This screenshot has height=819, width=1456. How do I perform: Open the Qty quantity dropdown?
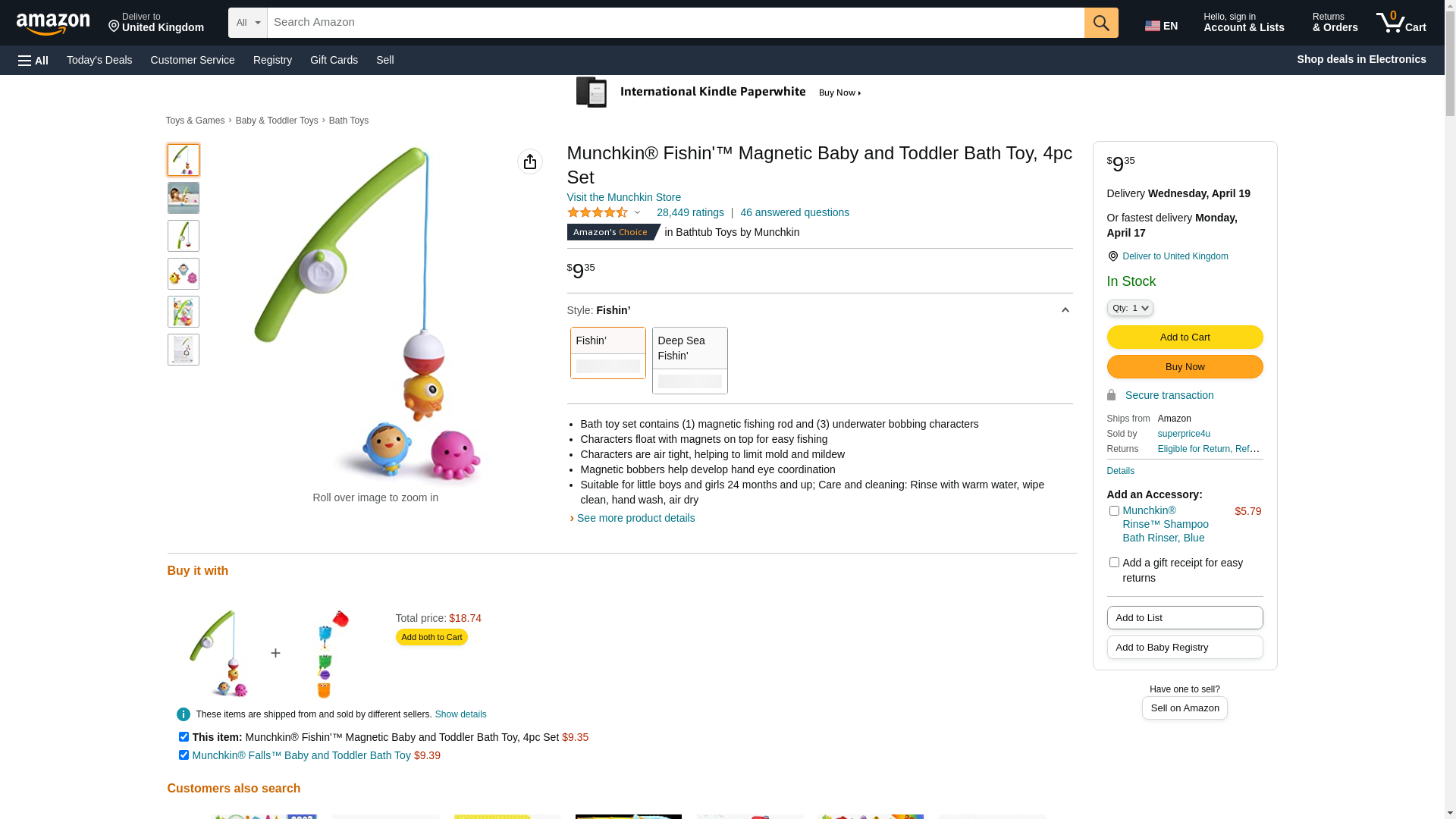(x=1130, y=308)
